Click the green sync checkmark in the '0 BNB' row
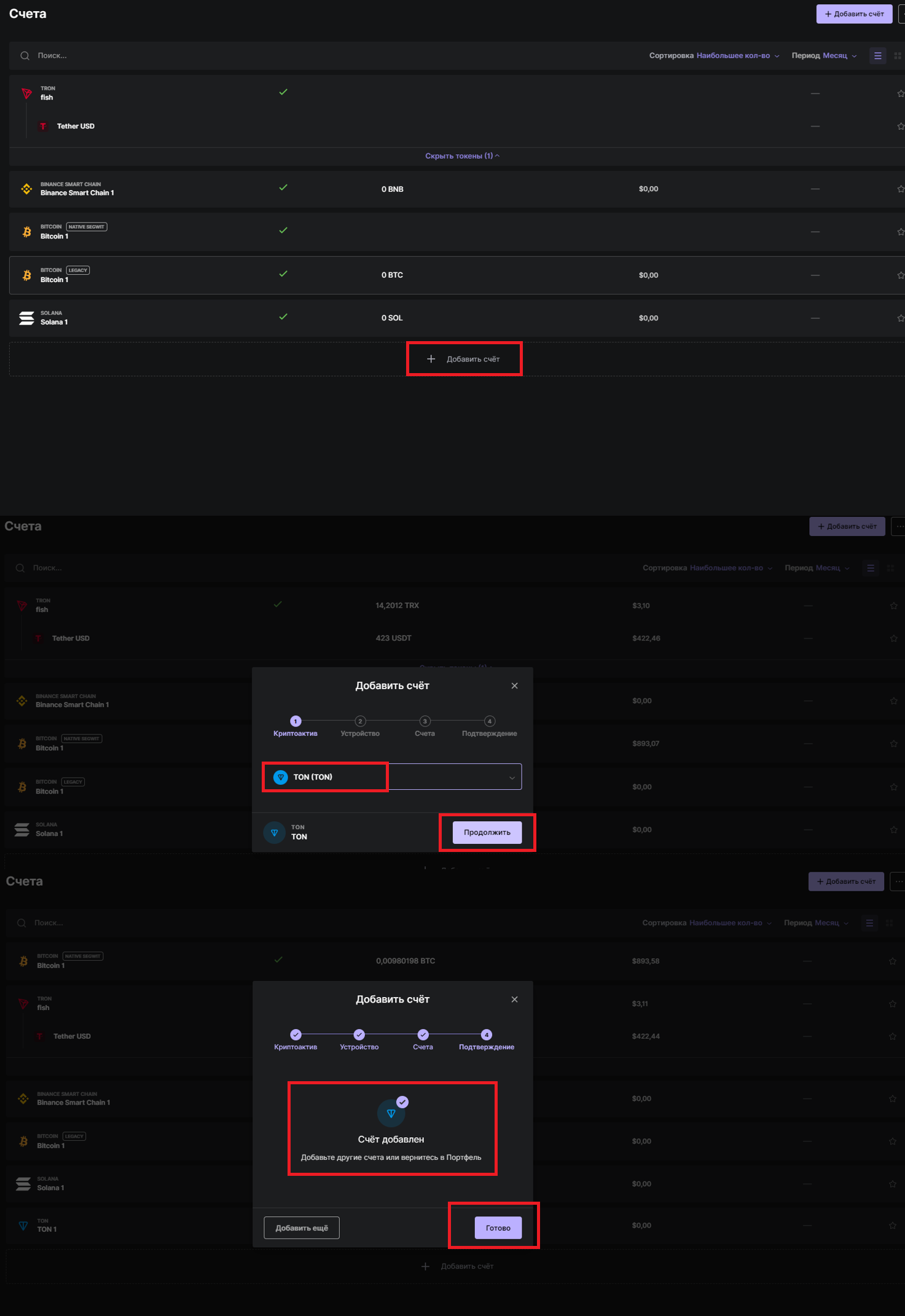This screenshot has width=905, height=1316. point(283,187)
